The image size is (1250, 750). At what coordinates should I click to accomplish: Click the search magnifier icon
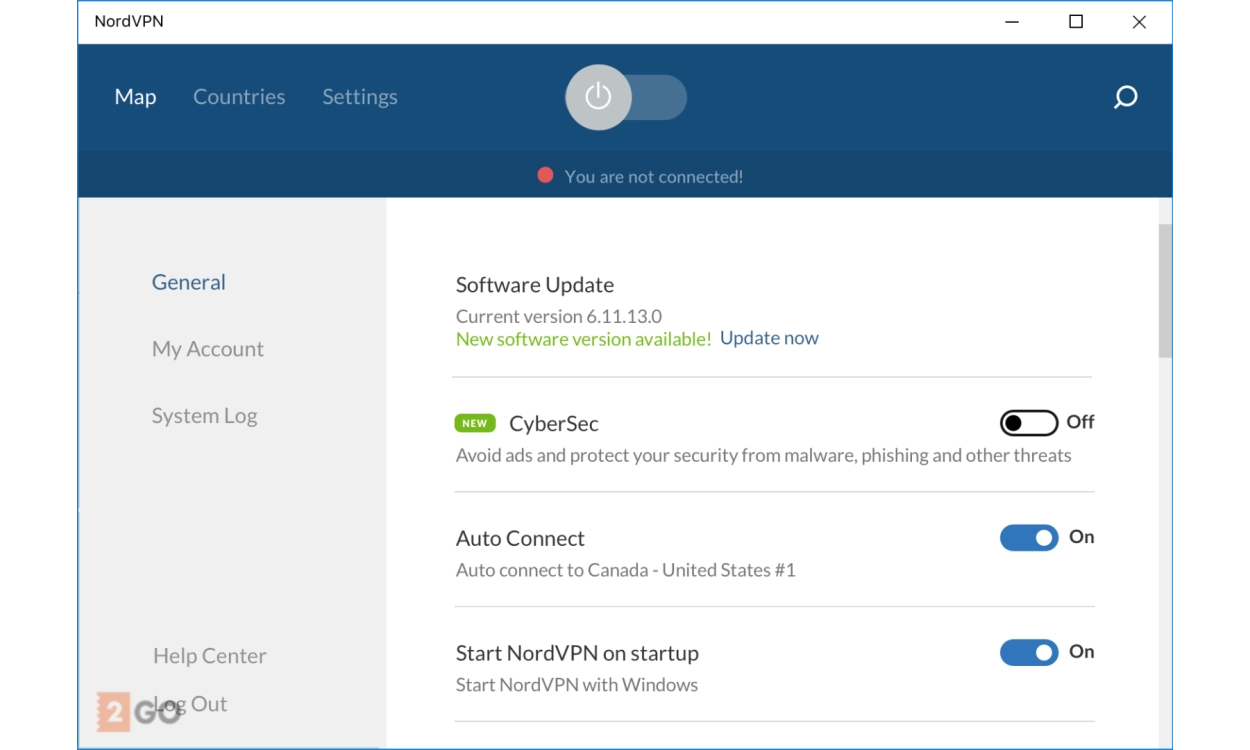(1125, 97)
